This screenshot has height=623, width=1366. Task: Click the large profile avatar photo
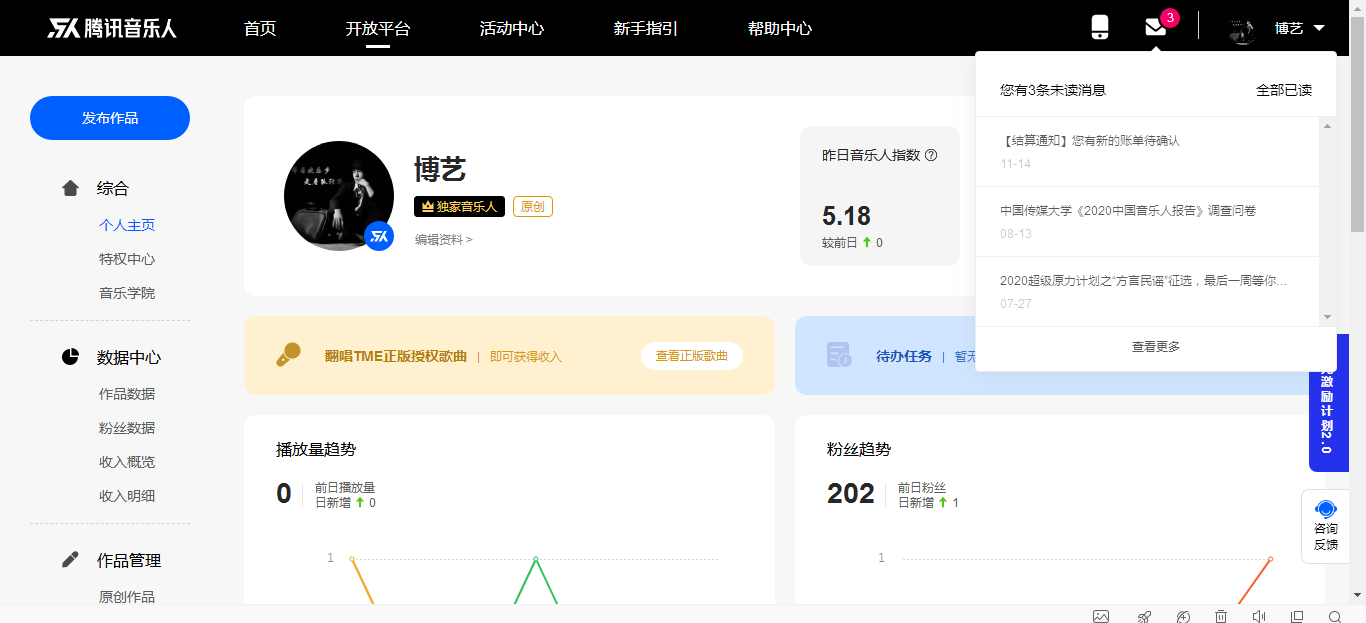(339, 196)
